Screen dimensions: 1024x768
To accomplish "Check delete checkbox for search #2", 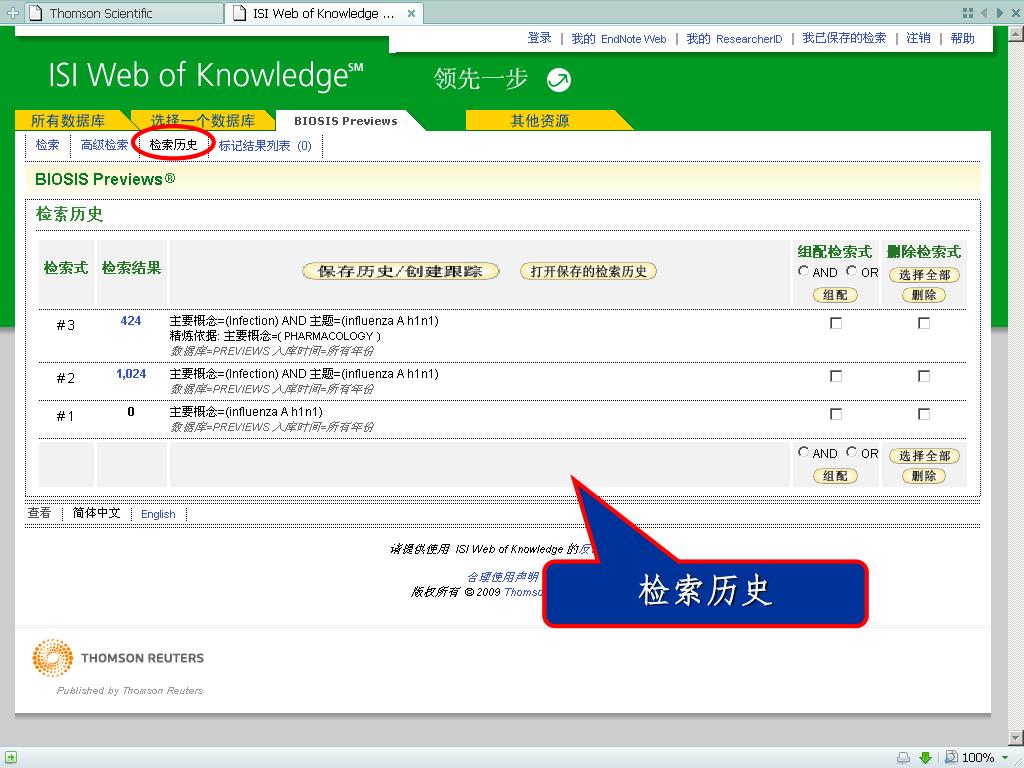I will click(924, 376).
